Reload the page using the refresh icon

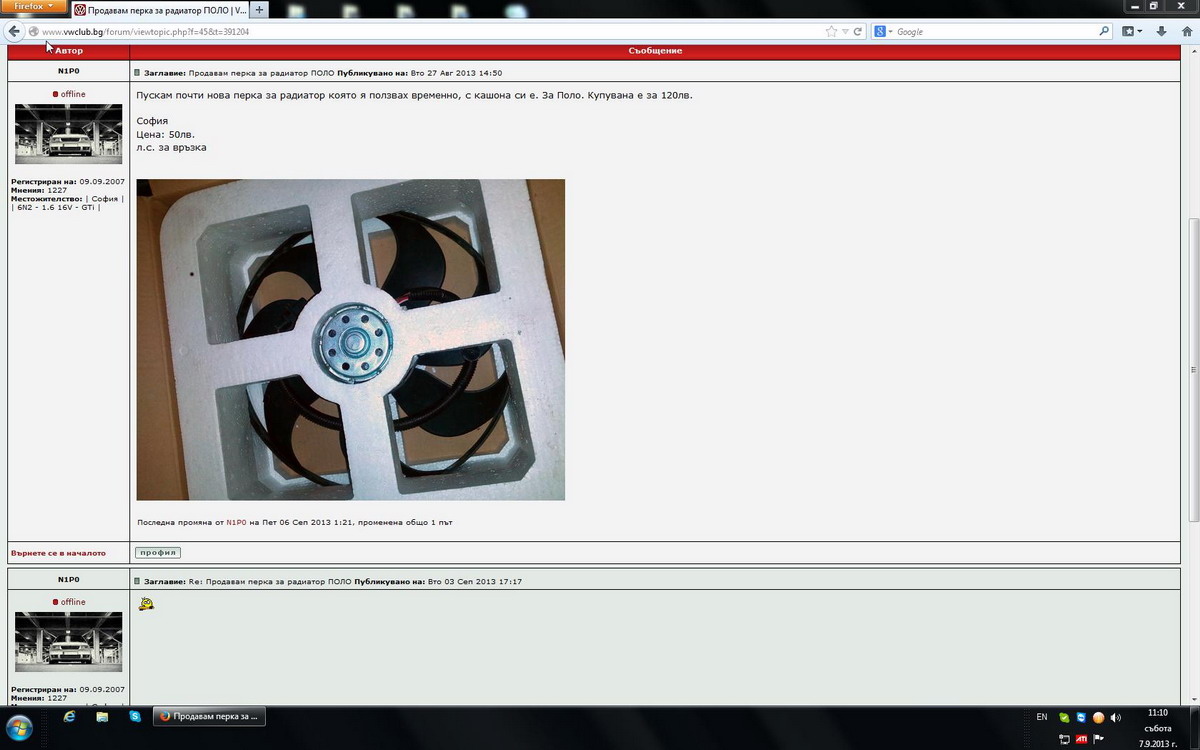pyautogui.click(x=858, y=32)
